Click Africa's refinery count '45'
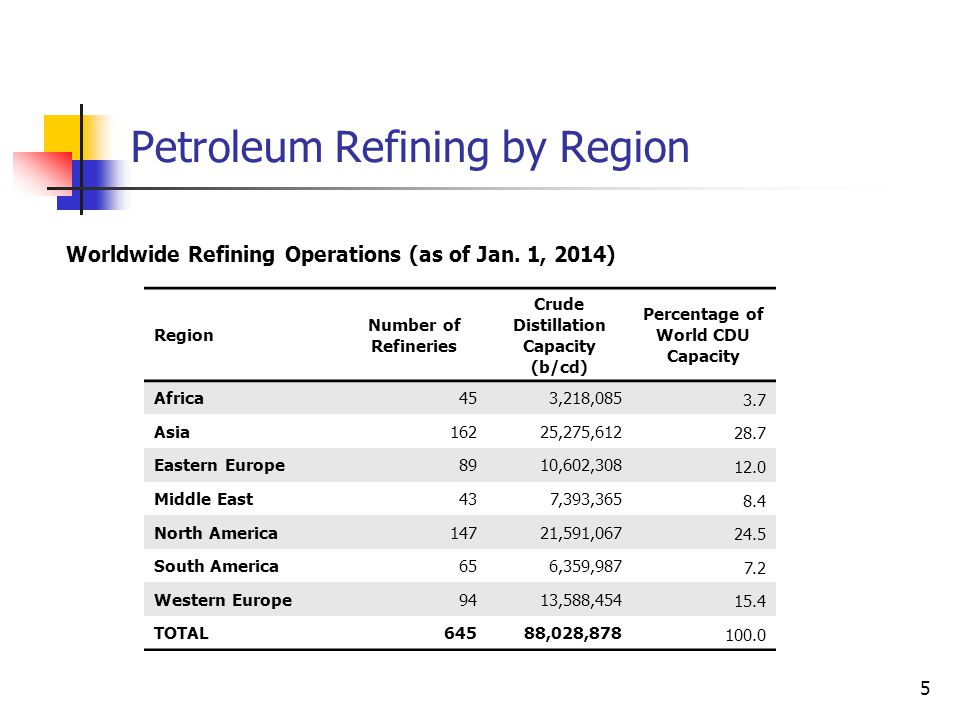Viewport: 960px width, 720px height. 468,399
